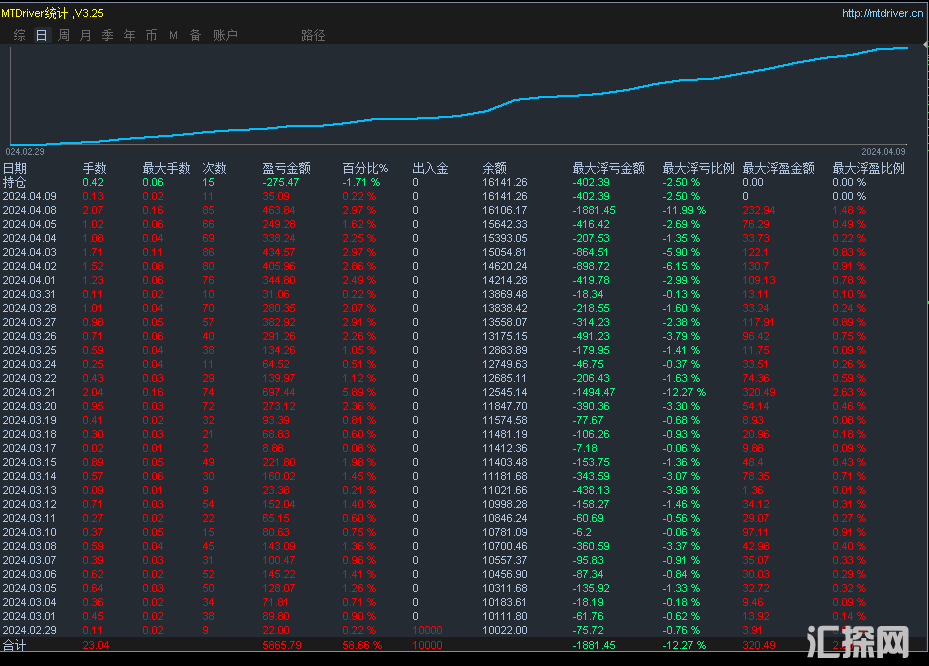Click the 合计 totals row label
Viewport: 929px width, 666px height.
click(x=15, y=646)
